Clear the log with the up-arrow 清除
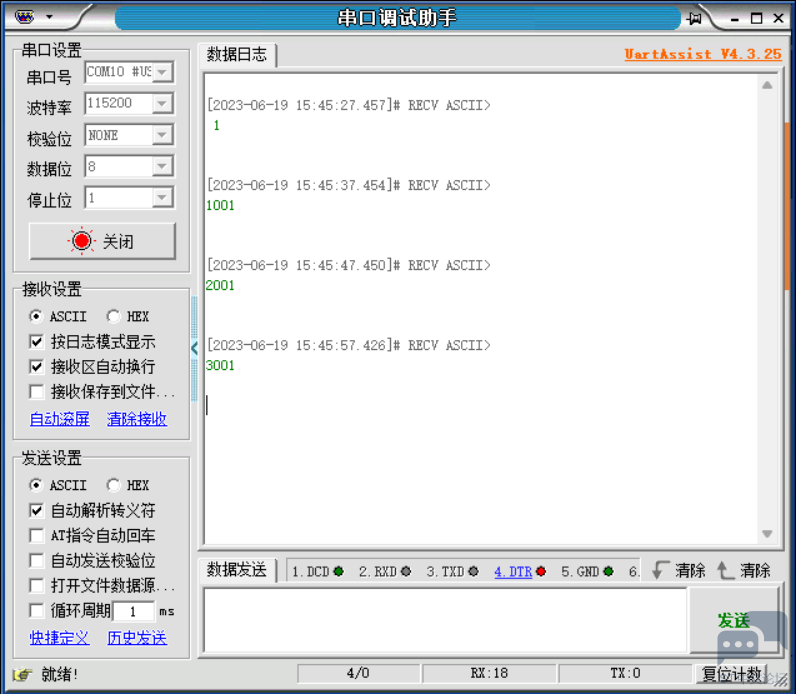 [x=744, y=570]
